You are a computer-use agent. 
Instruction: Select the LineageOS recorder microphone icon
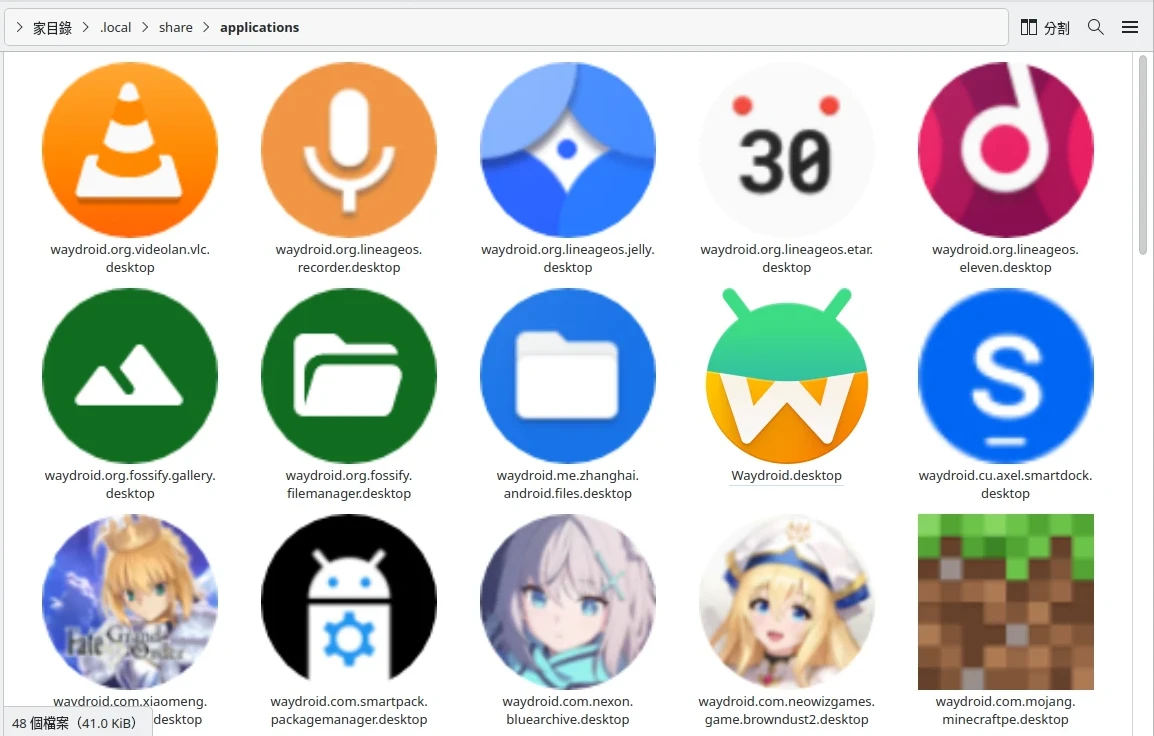coord(349,149)
